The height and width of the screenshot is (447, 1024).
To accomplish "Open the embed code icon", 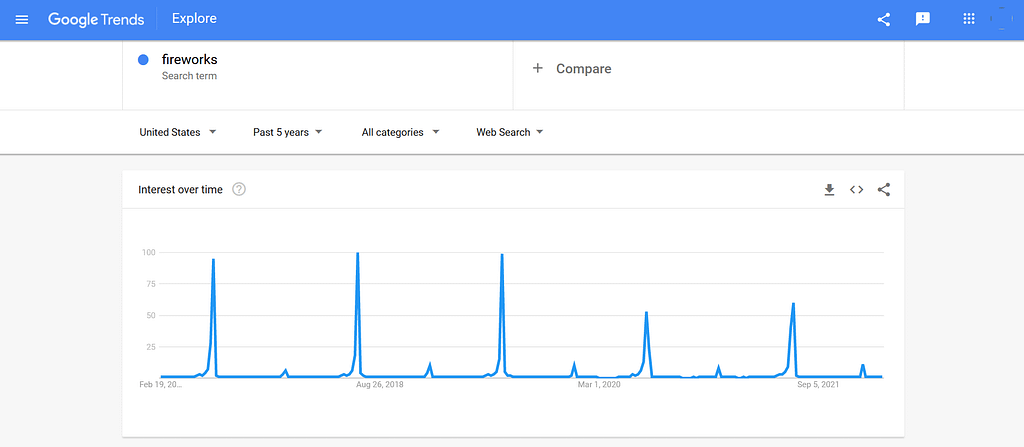I will [856, 190].
